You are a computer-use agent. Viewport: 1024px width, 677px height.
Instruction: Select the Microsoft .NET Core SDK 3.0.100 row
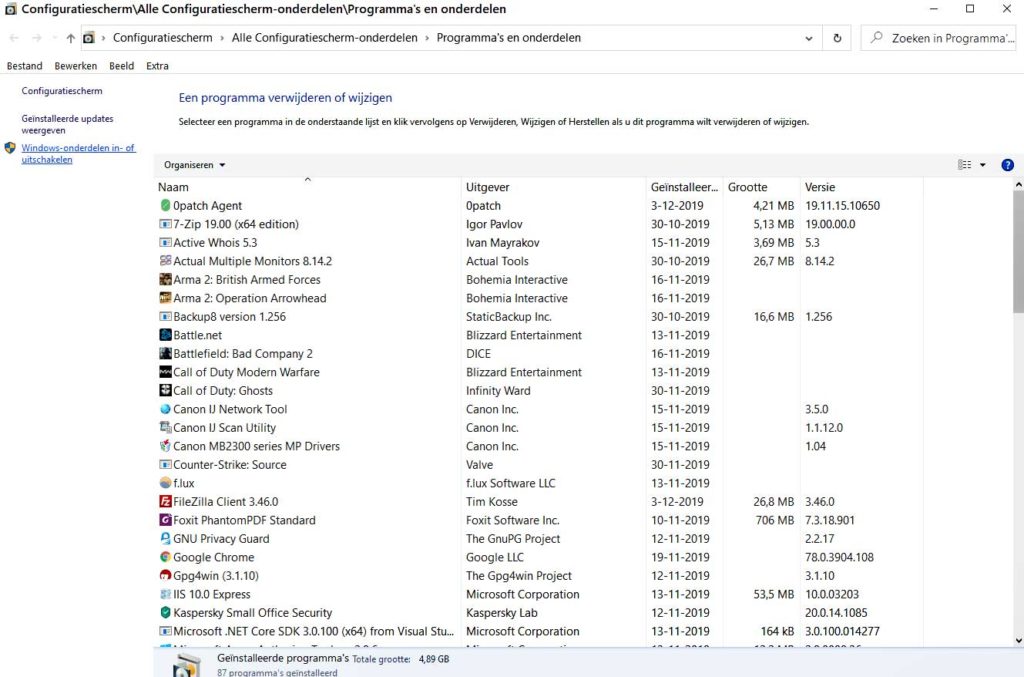coord(539,631)
